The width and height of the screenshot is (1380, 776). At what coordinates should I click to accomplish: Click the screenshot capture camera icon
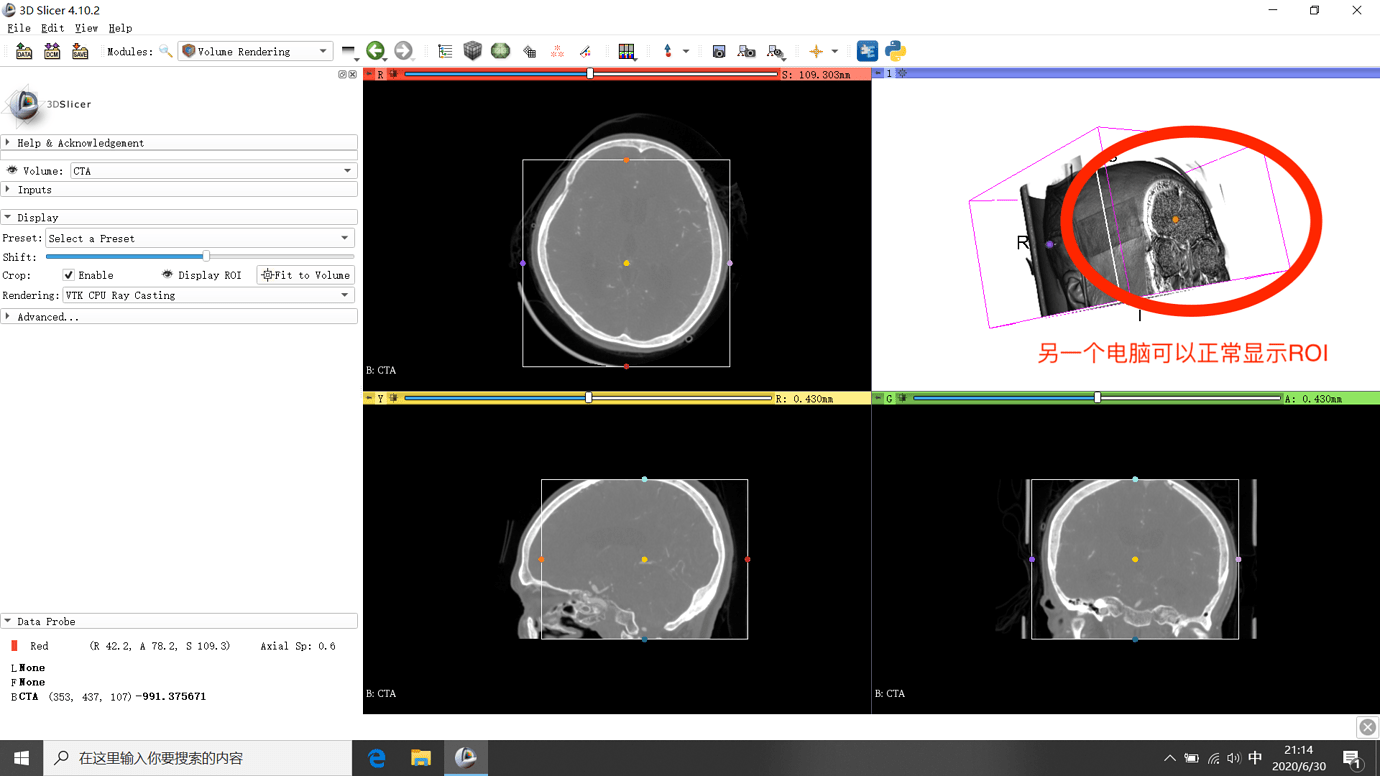pos(718,51)
